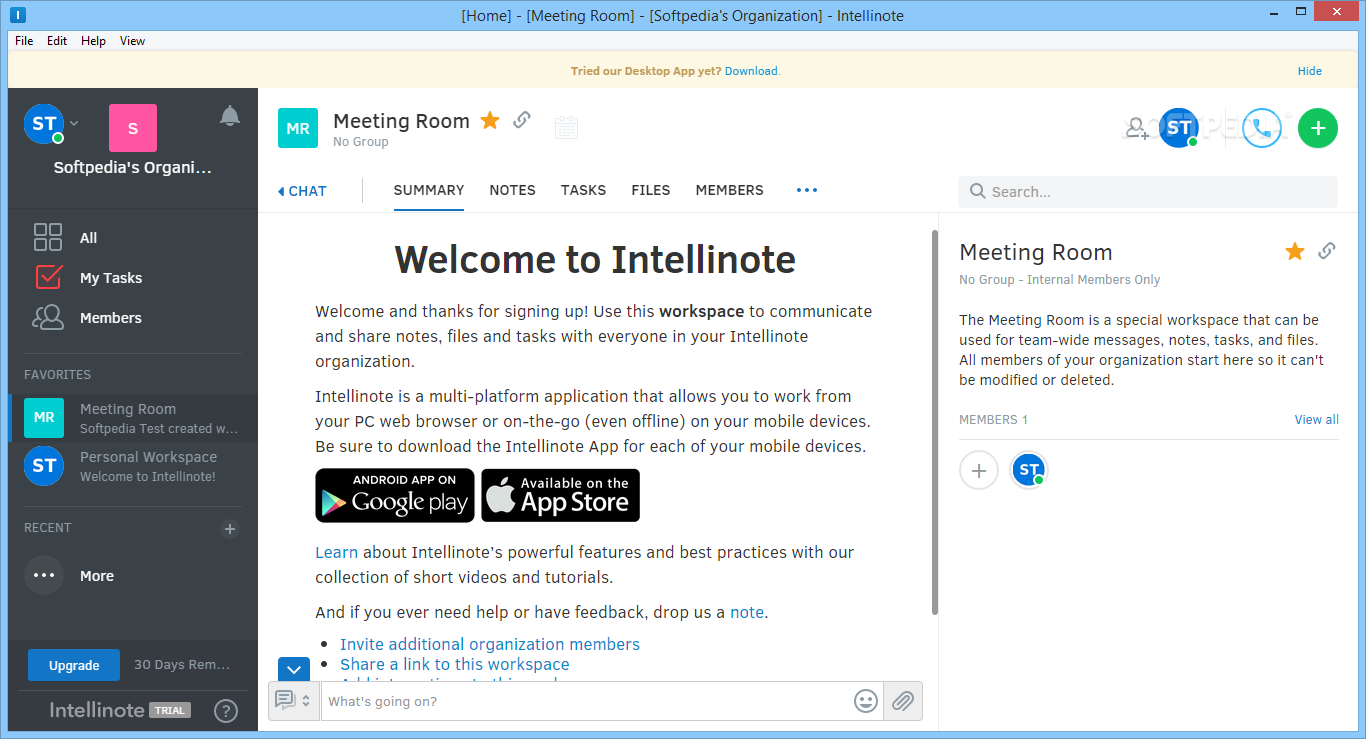
Task: Click the Search input field
Action: pyautogui.click(x=1148, y=192)
